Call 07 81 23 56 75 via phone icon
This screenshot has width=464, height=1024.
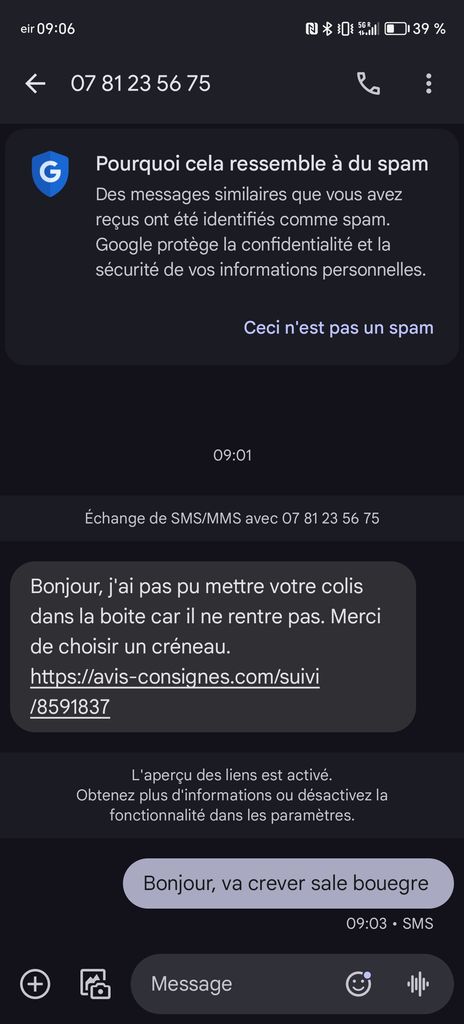point(368,84)
